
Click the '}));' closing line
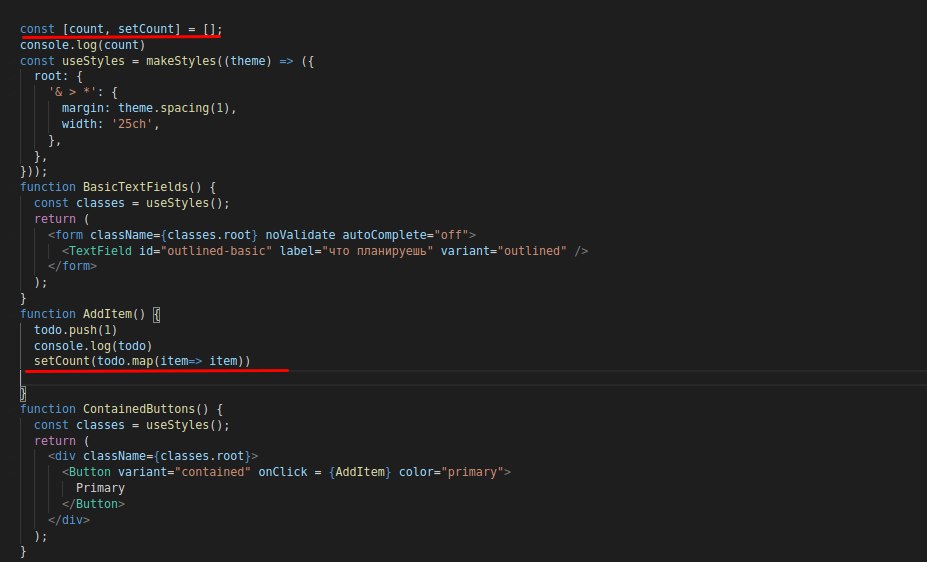pyautogui.click(x=34, y=171)
